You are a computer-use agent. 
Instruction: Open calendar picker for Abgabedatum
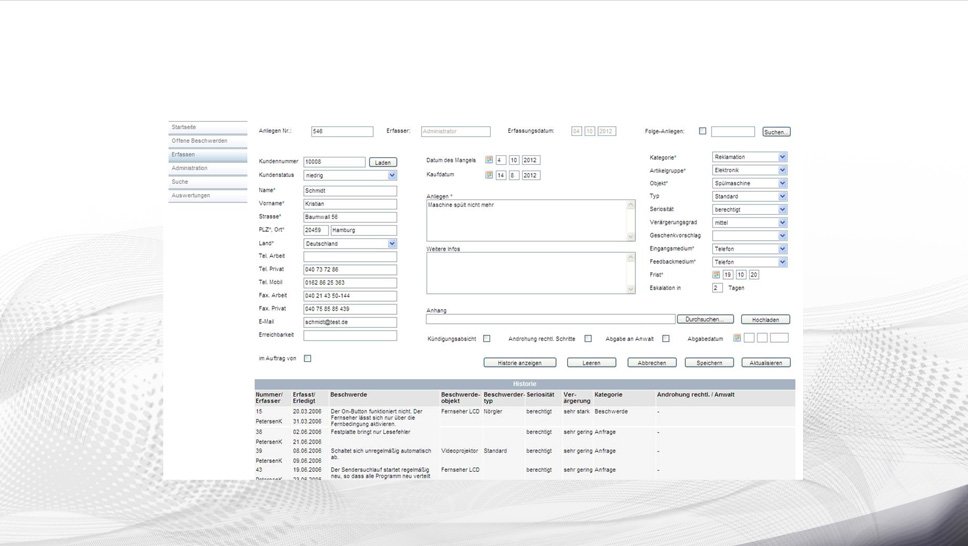pos(736,338)
